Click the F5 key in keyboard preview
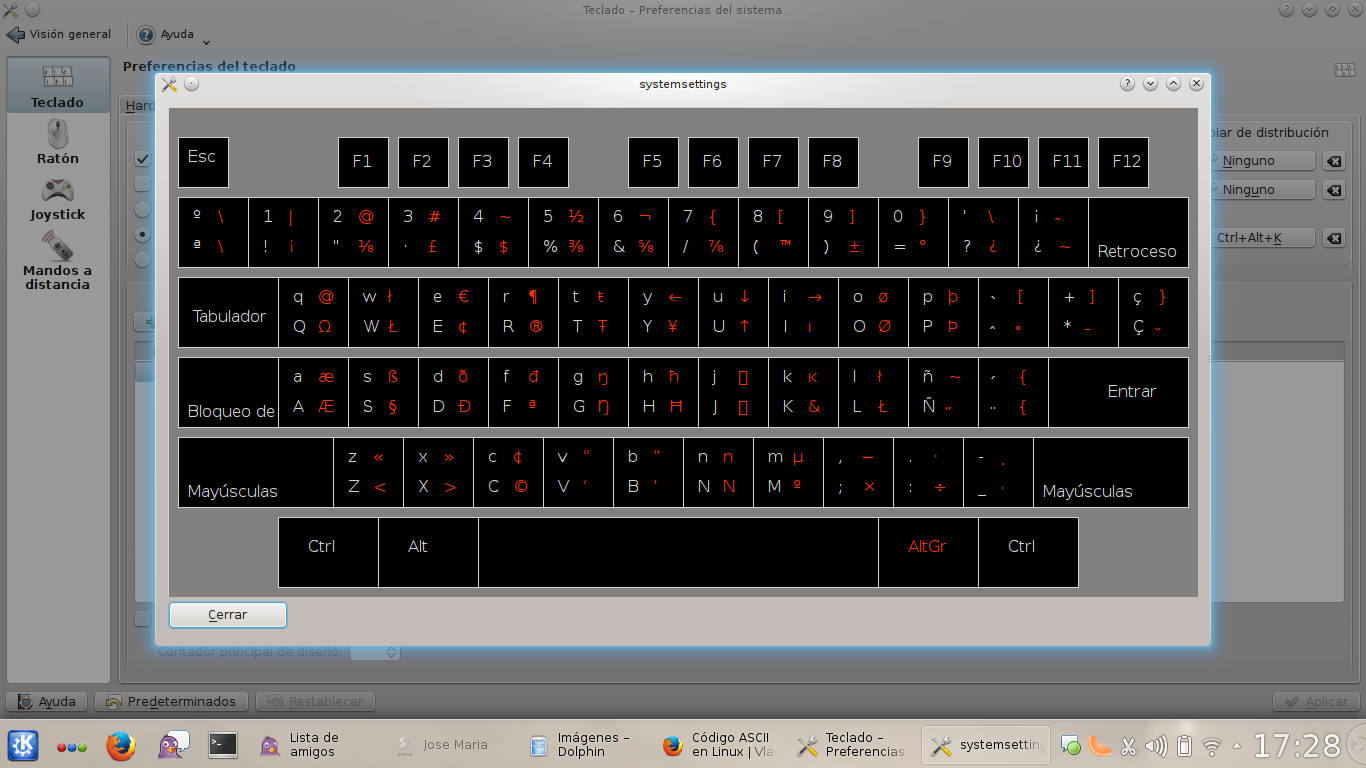 [653, 162]
